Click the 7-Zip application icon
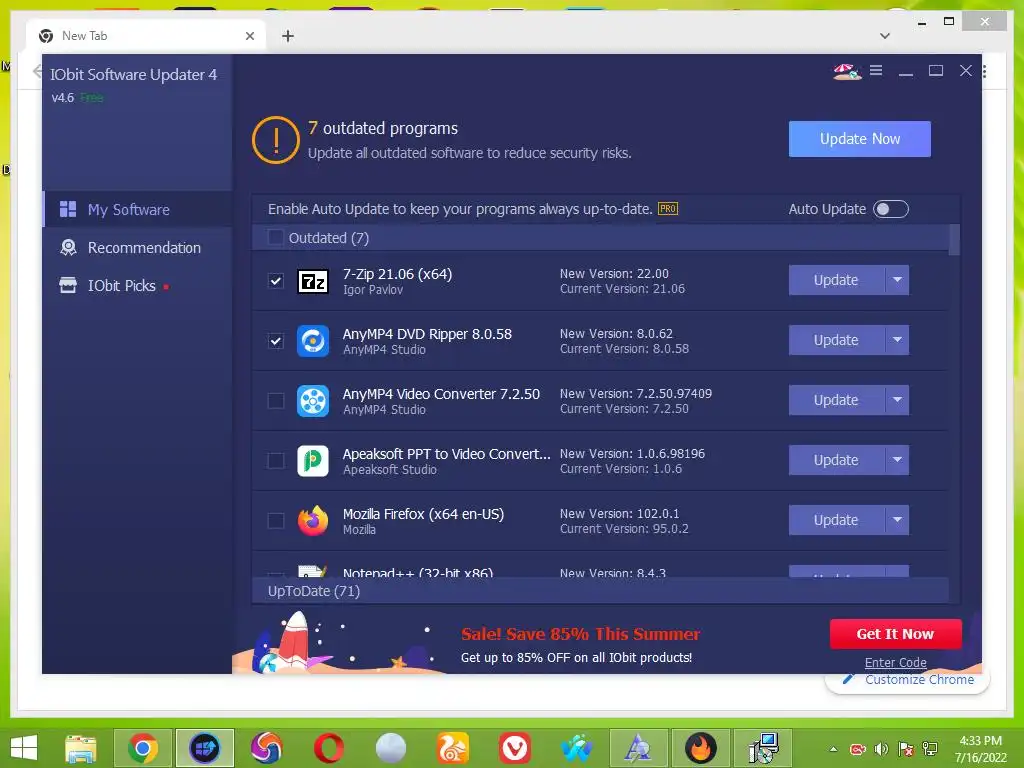1024x768 pixels. pyautogui.click(x=313, y=281)
